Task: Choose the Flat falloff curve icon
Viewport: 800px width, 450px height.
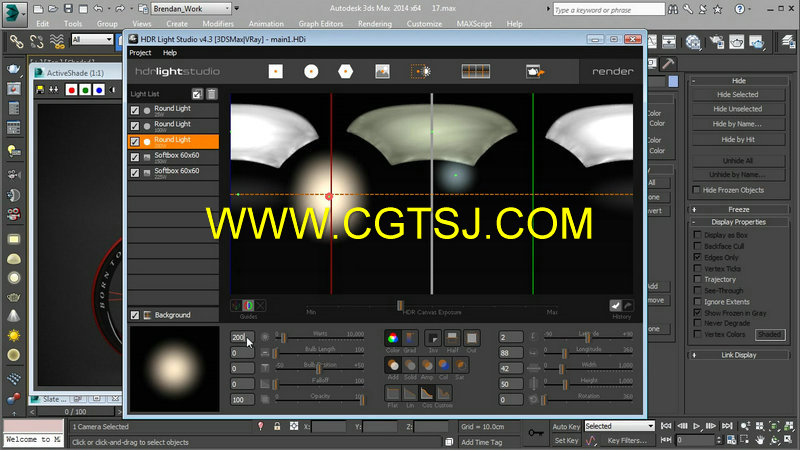Action: [x=393, y=393]
